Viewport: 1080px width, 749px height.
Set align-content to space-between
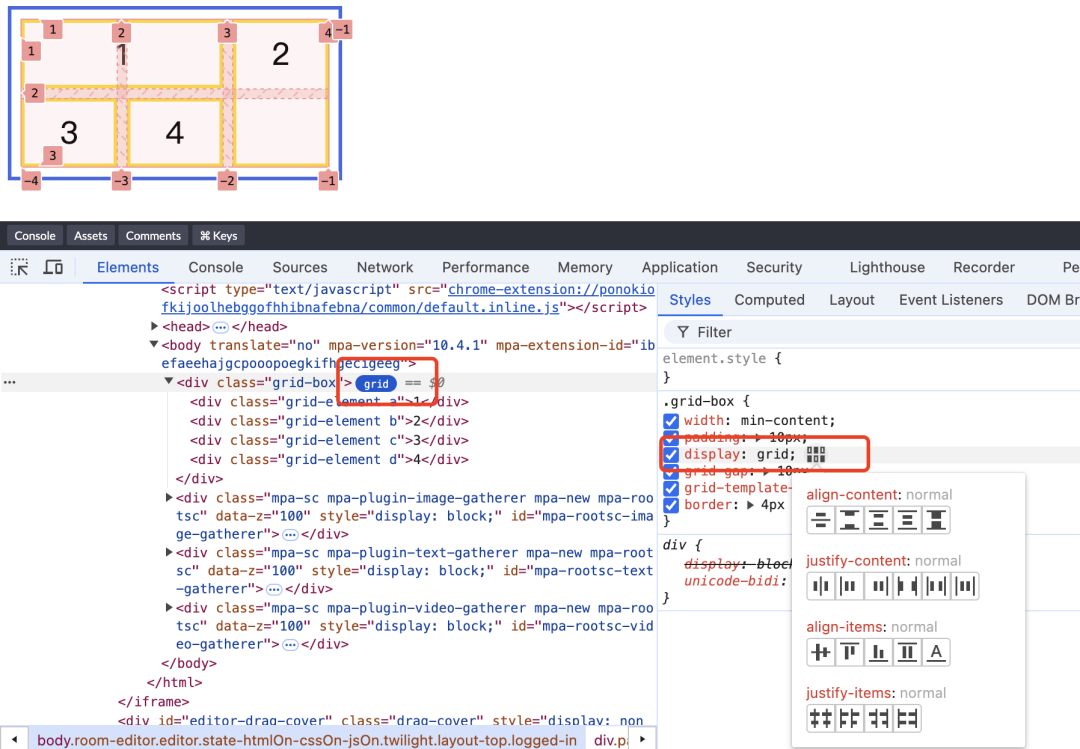[849, 520]
